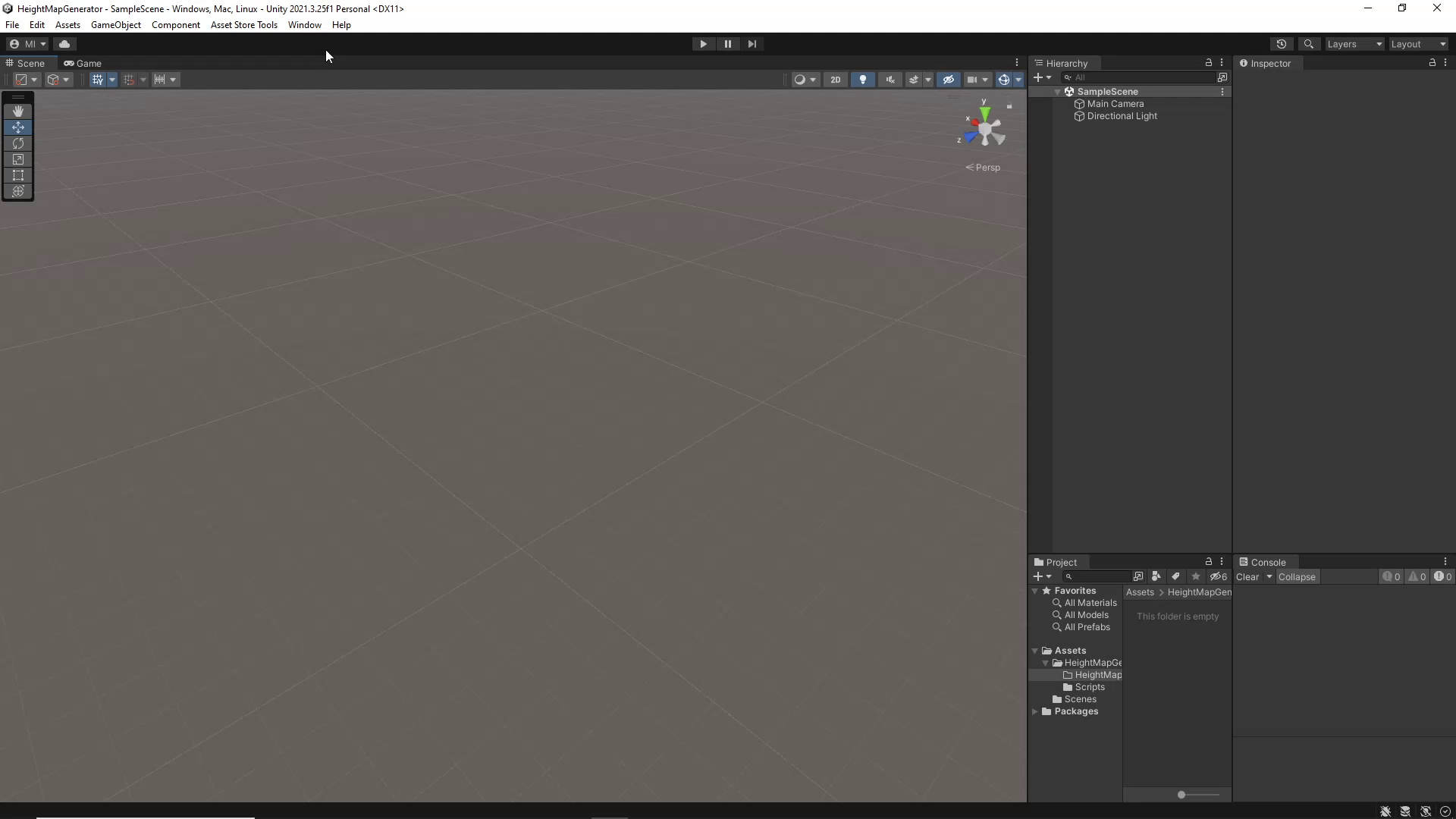This screenshot has width=1456, height=819.
Task: Click favorites star icon in Project toolbar
Action: click(1196, 576)
